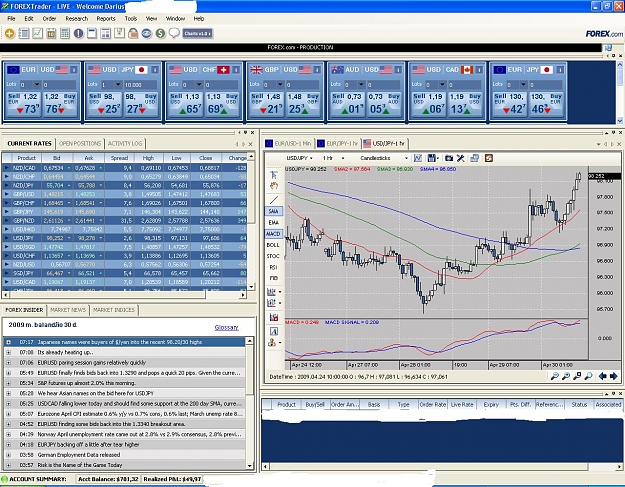Toggle the BOLL indicator button
The width and height of the screenshot is (625, 487).
point(273,245)
